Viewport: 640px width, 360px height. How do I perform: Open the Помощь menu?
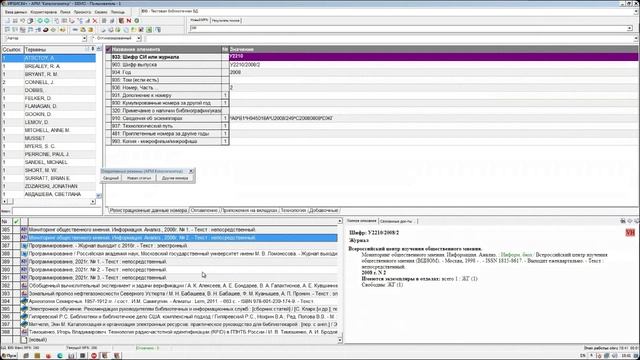pos(118,12)
